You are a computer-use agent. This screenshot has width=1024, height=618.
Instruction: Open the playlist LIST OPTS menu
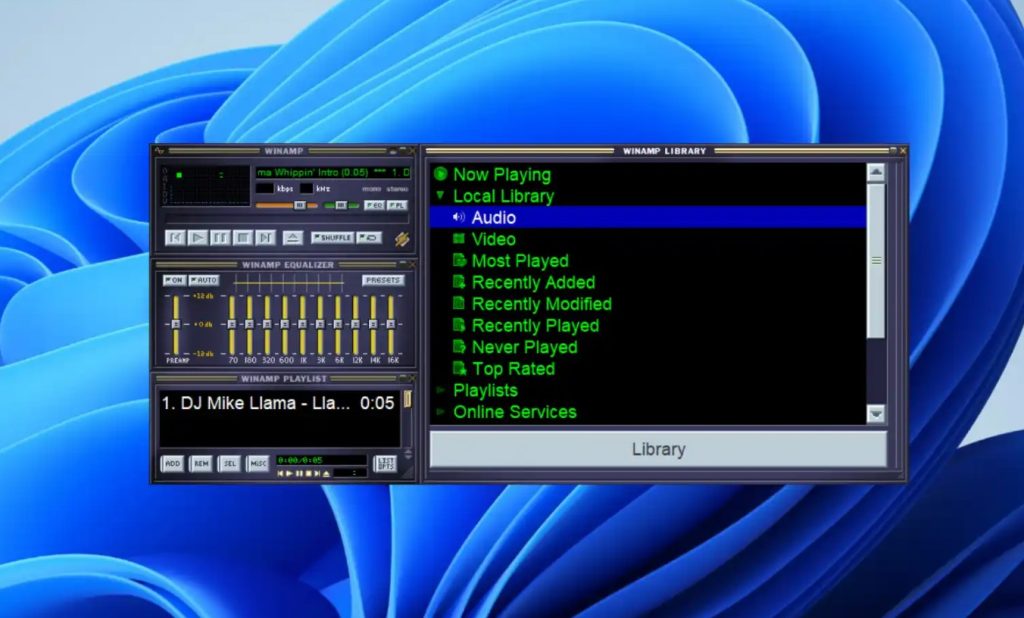385,464
